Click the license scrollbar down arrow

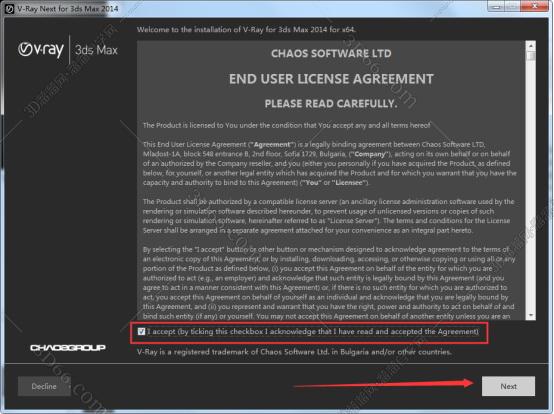tap(530, 315)
